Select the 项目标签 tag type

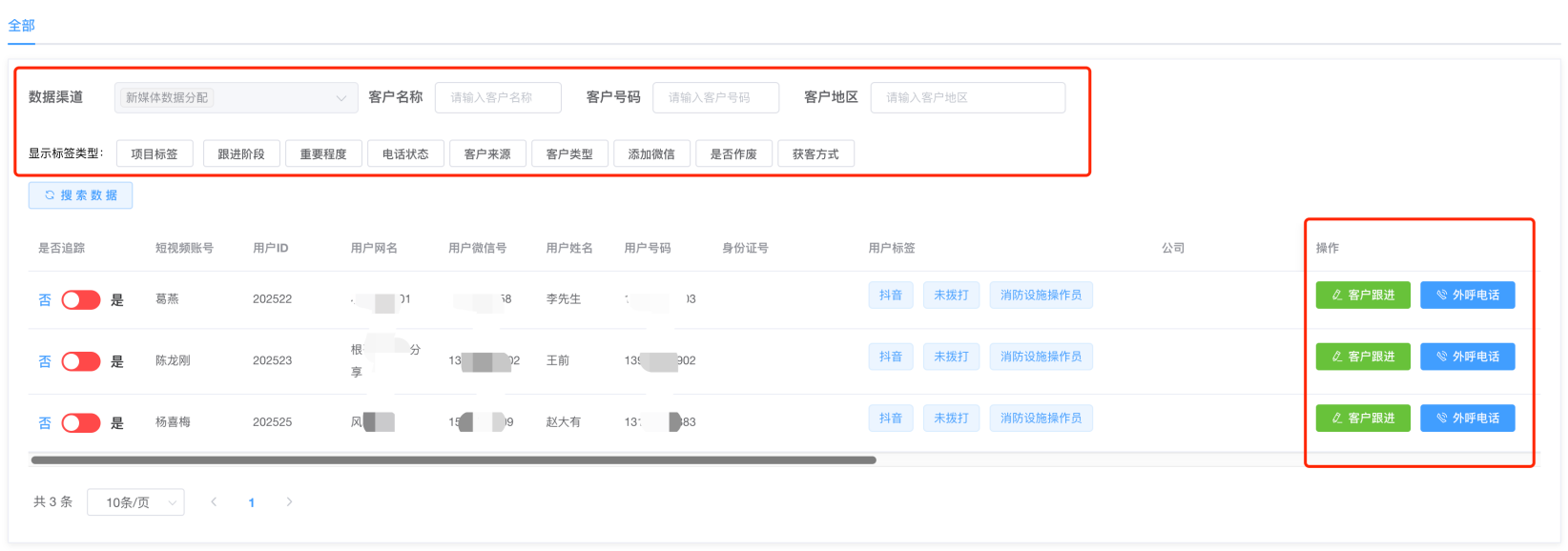click(155, 153)
